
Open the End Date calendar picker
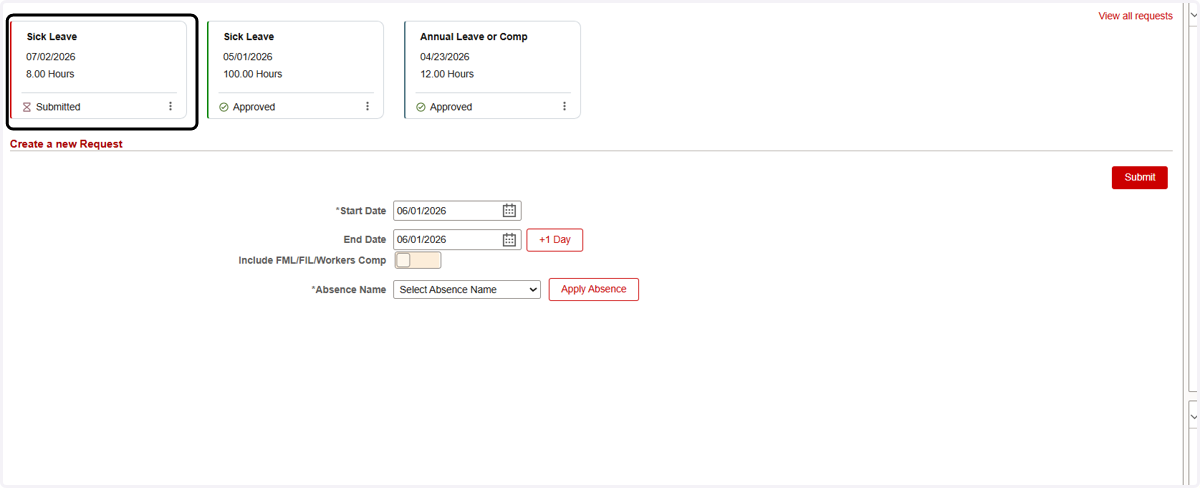509,240
